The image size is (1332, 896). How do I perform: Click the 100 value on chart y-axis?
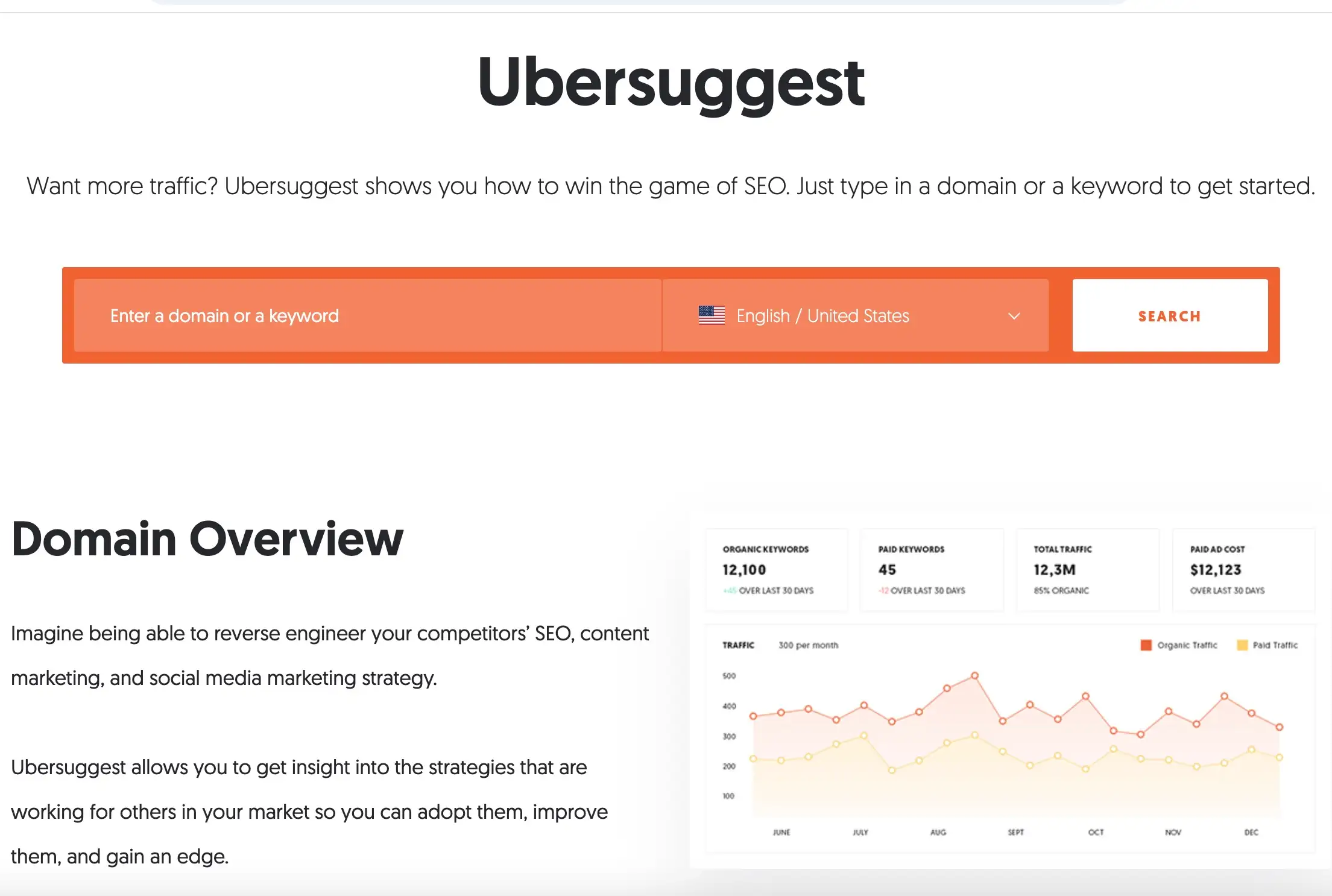coord(728,796)
